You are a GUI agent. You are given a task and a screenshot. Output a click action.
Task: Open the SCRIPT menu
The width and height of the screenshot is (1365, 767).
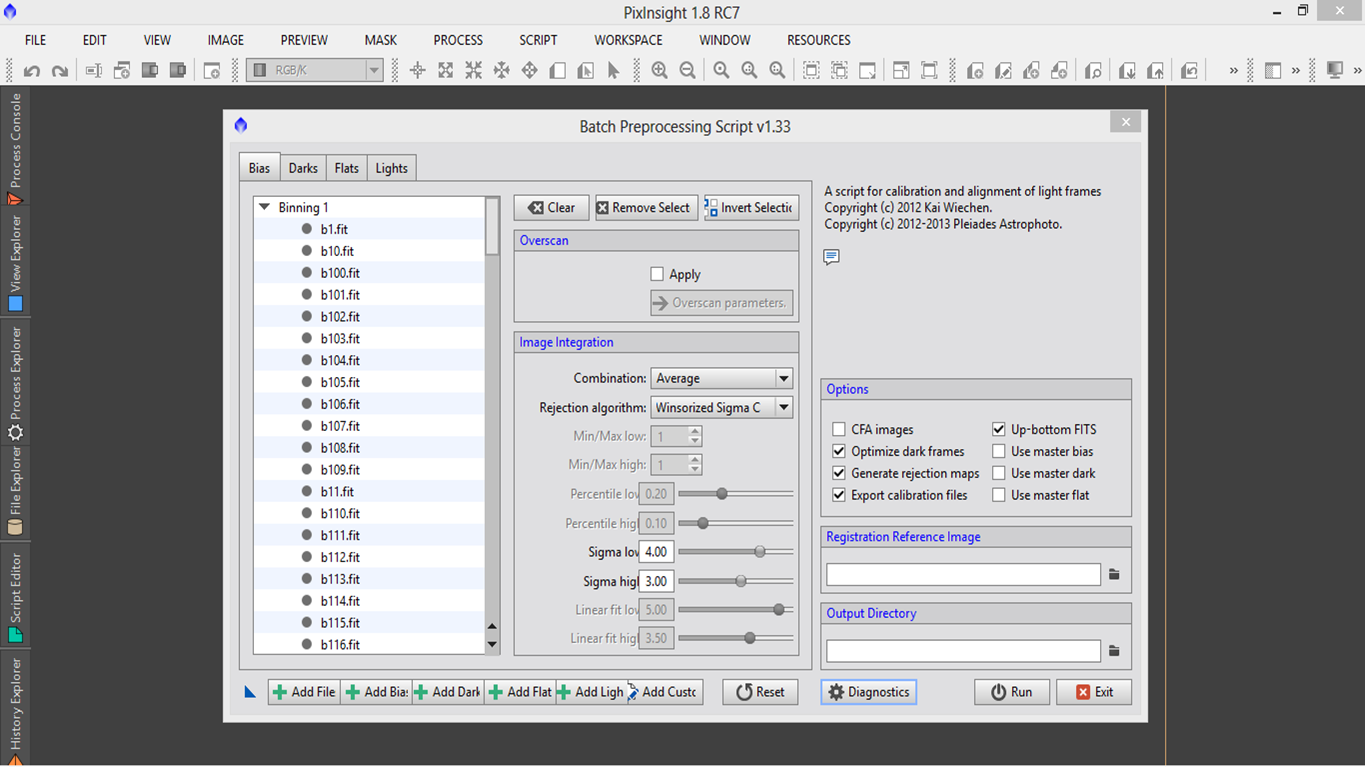[538, 40]
